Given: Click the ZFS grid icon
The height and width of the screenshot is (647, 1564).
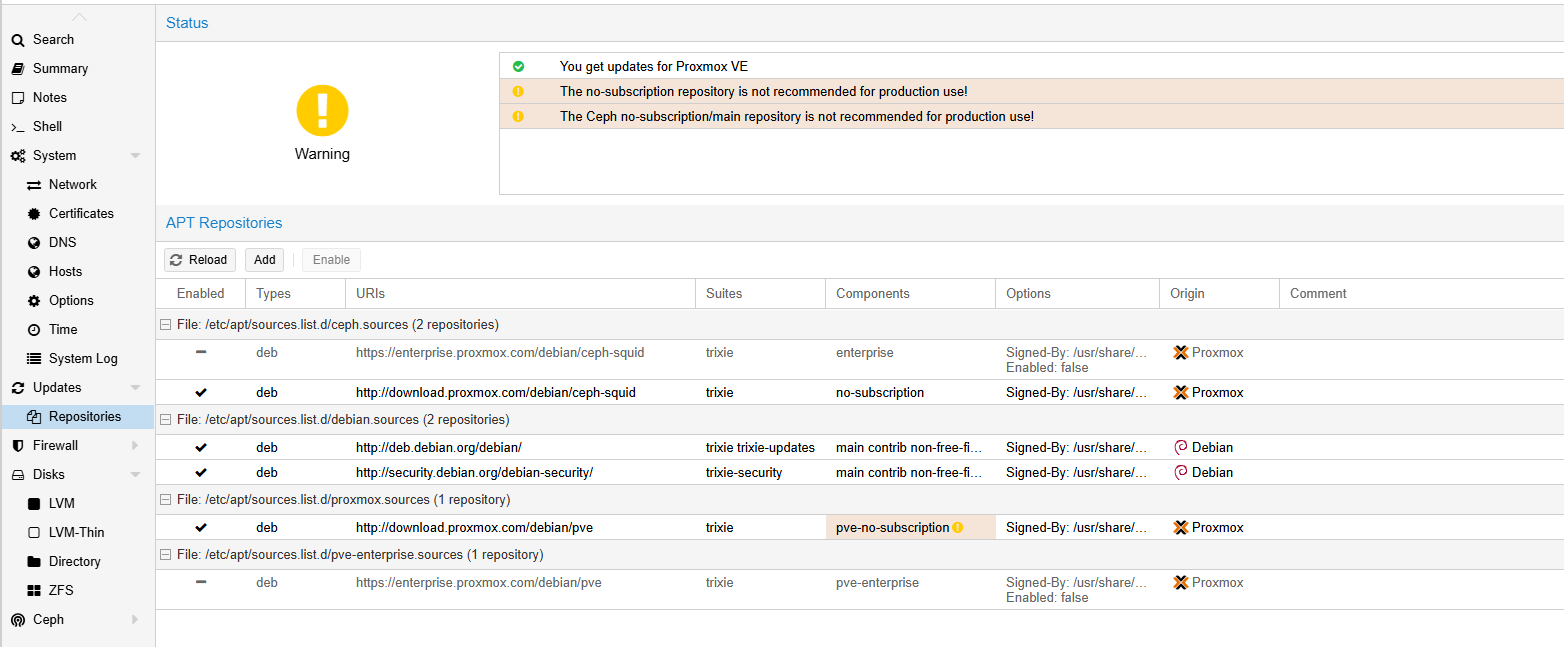Looking at the screenshot, I should [34, 591].
